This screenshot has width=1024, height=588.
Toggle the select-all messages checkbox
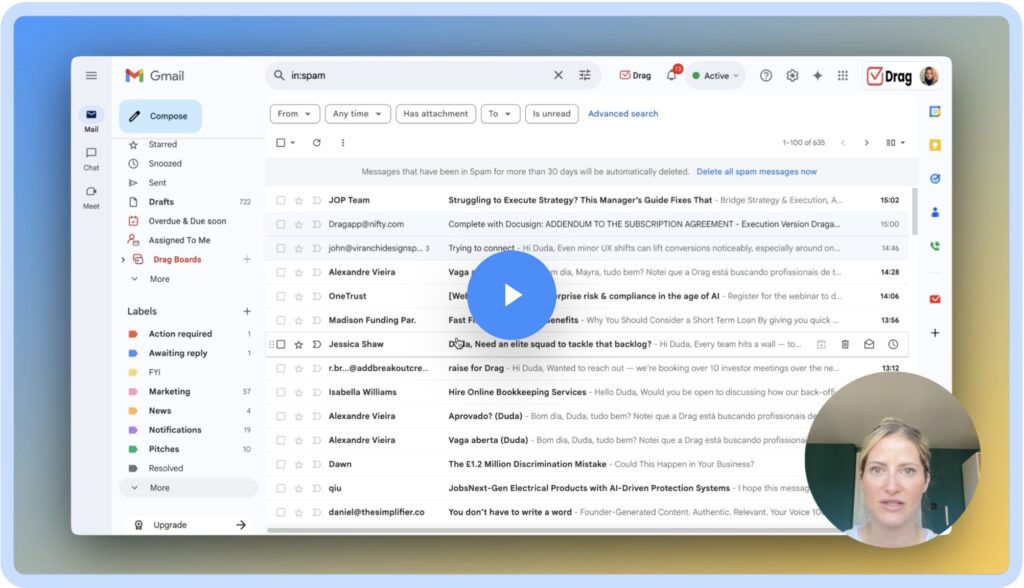[x=281, y=142]
